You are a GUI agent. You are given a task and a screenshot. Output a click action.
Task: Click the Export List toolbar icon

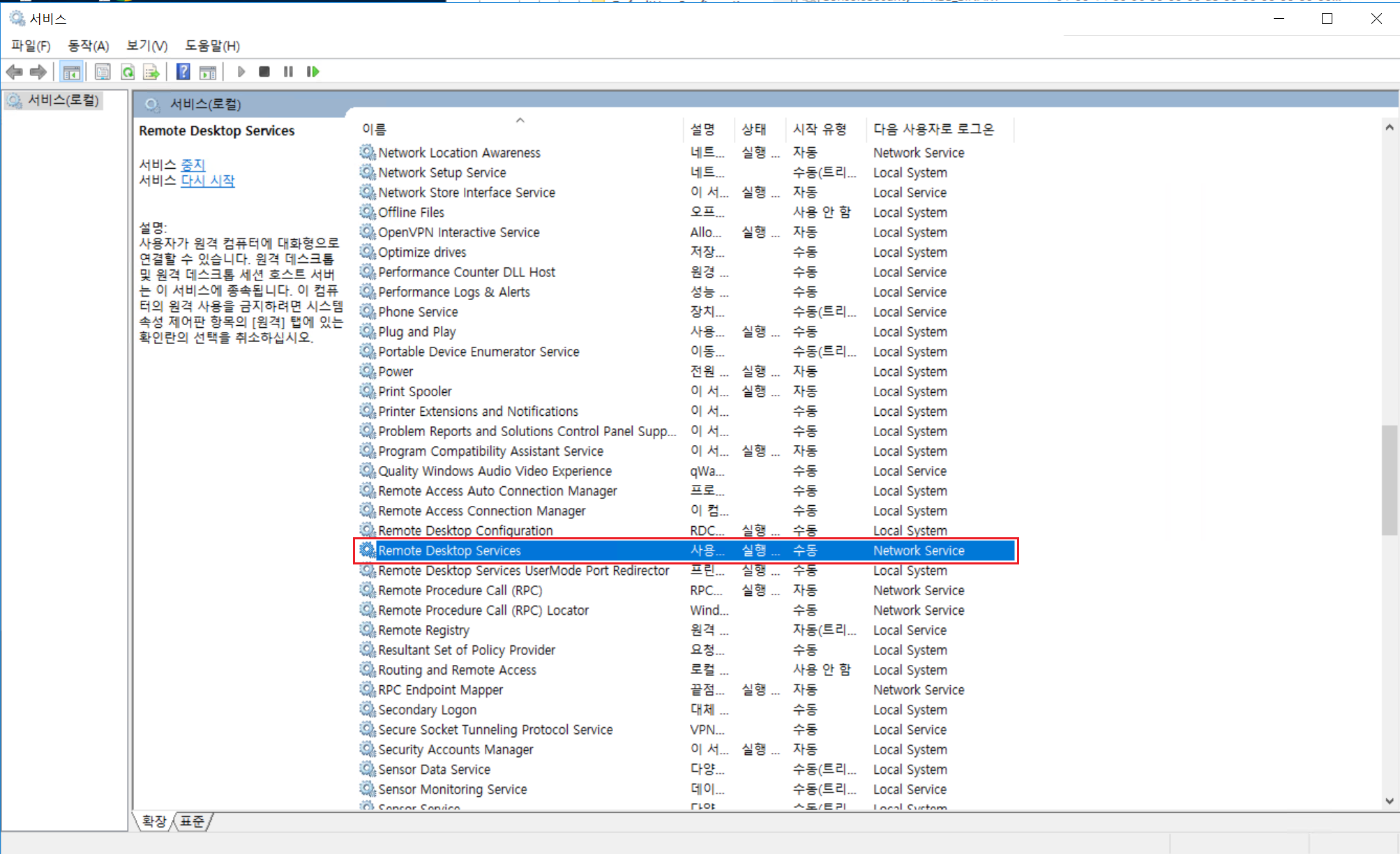(x=151, y=72)
